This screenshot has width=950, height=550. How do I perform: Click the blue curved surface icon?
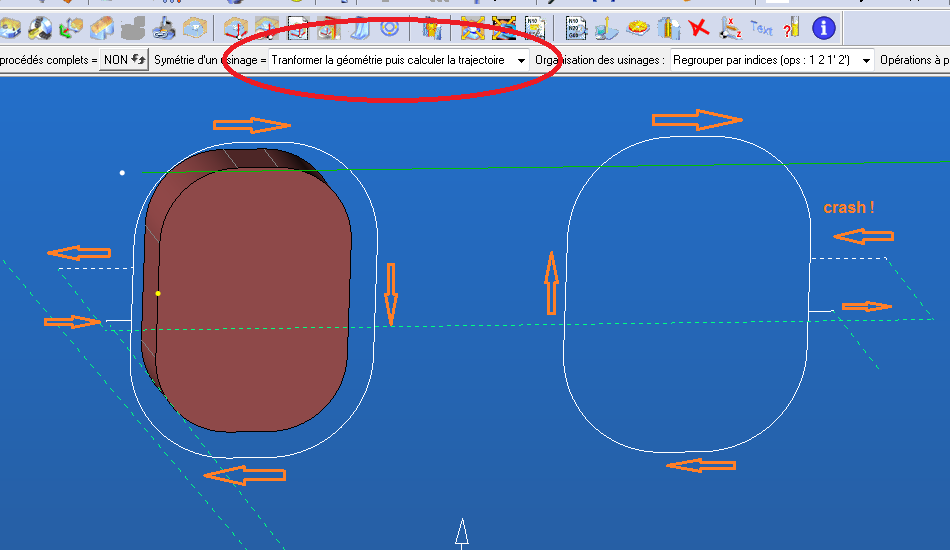click(x=359, y=28)
